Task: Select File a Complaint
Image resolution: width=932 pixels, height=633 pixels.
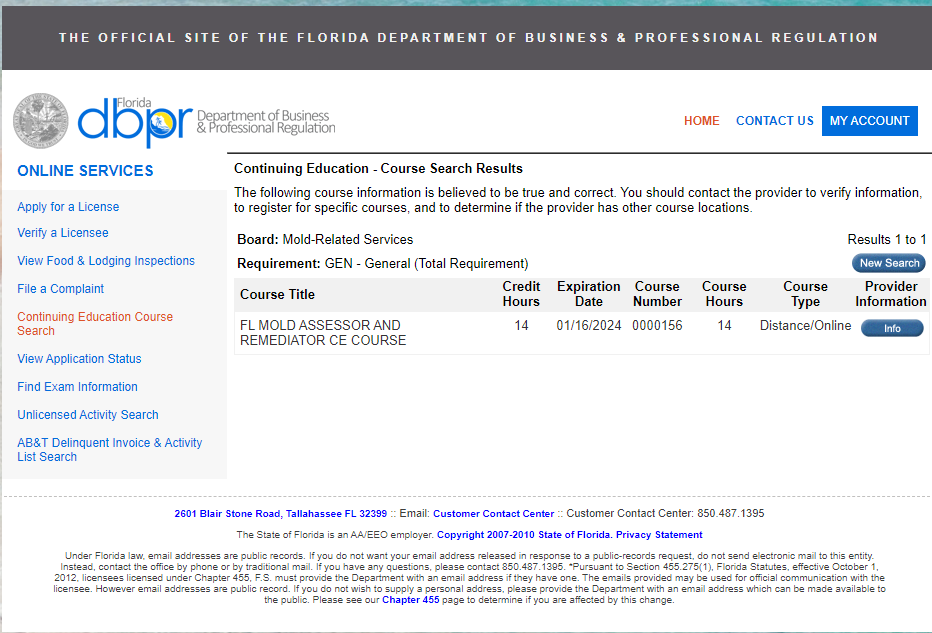Action: pyautogui.click(x=60, y=288)
